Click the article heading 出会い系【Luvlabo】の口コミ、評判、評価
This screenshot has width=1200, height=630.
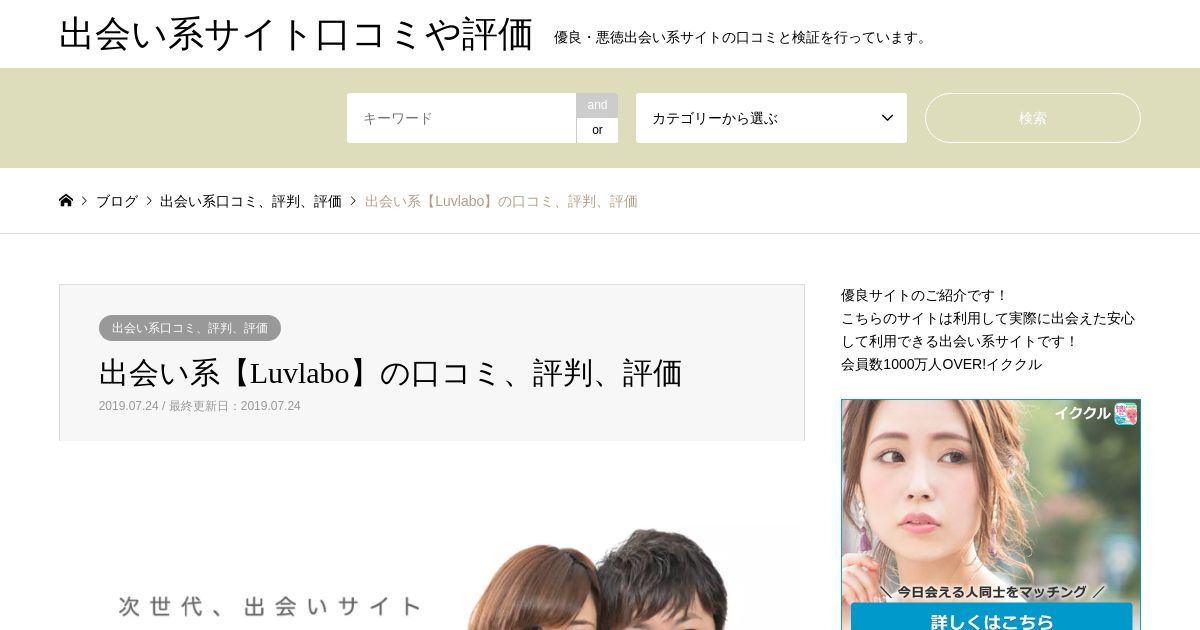click(x=390, y=373)
